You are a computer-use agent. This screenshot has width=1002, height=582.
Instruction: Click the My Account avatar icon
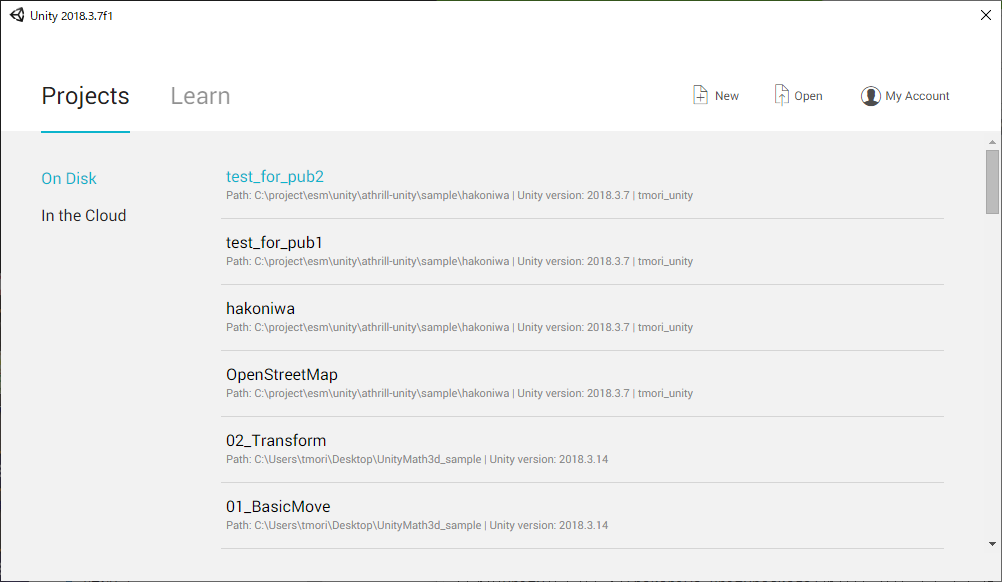click(870, 96)
